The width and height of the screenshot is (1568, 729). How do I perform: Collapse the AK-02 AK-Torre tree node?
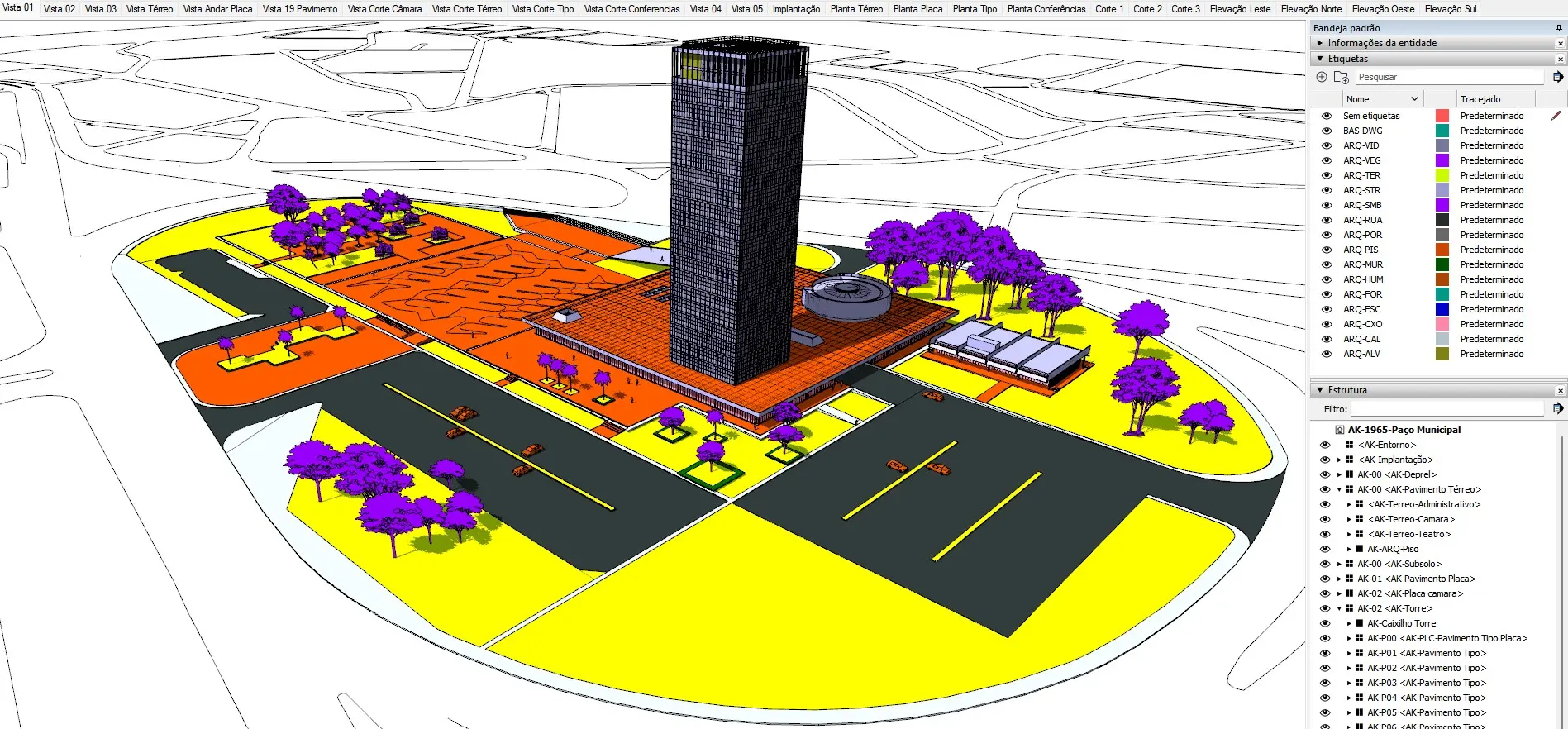point(1339,608)
